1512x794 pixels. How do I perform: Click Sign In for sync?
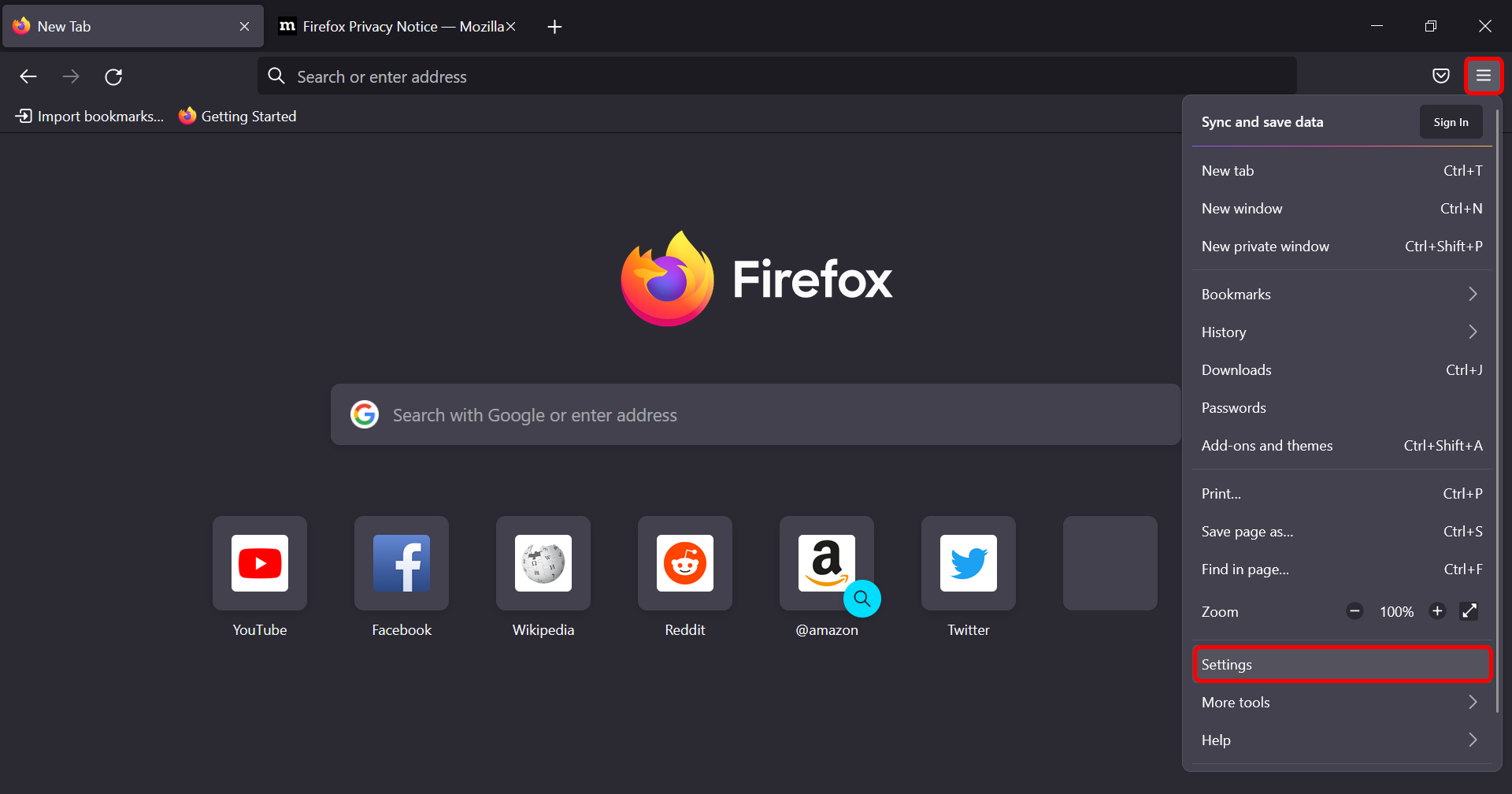[x=1451, y=122]
